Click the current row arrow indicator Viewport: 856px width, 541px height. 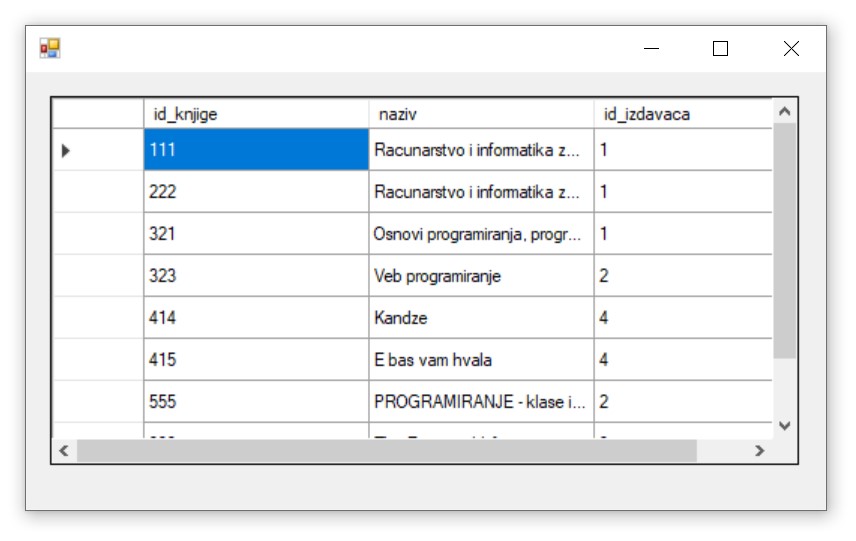66,150
